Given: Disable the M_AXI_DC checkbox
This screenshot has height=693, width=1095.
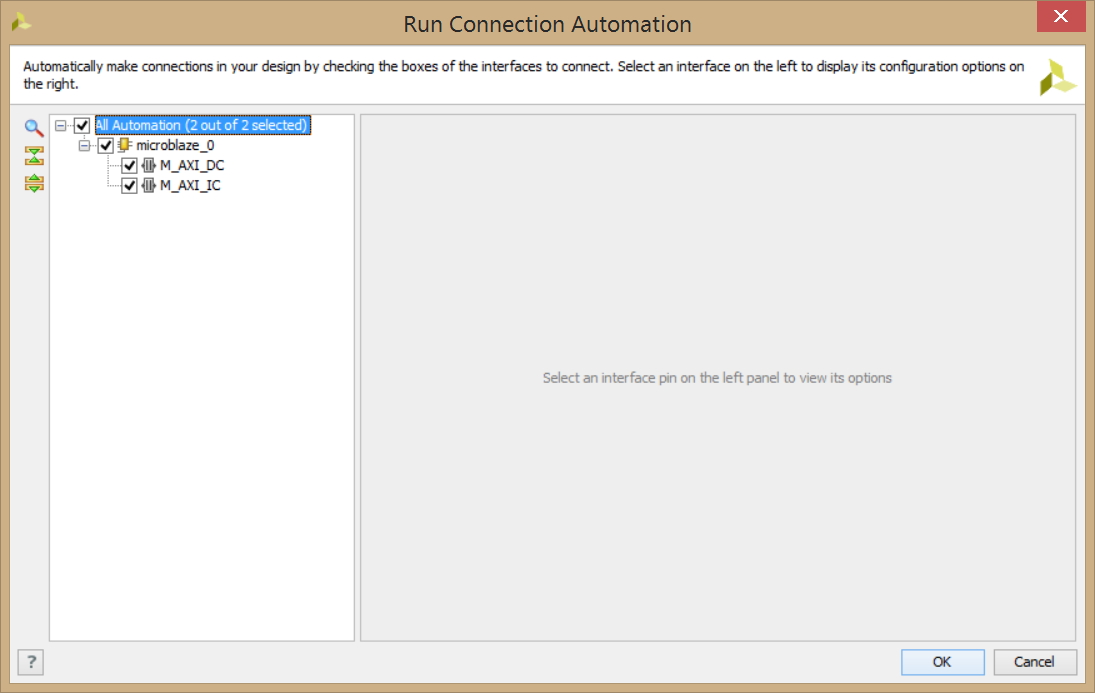Looking at the screenshot, I should click(129, 166).
